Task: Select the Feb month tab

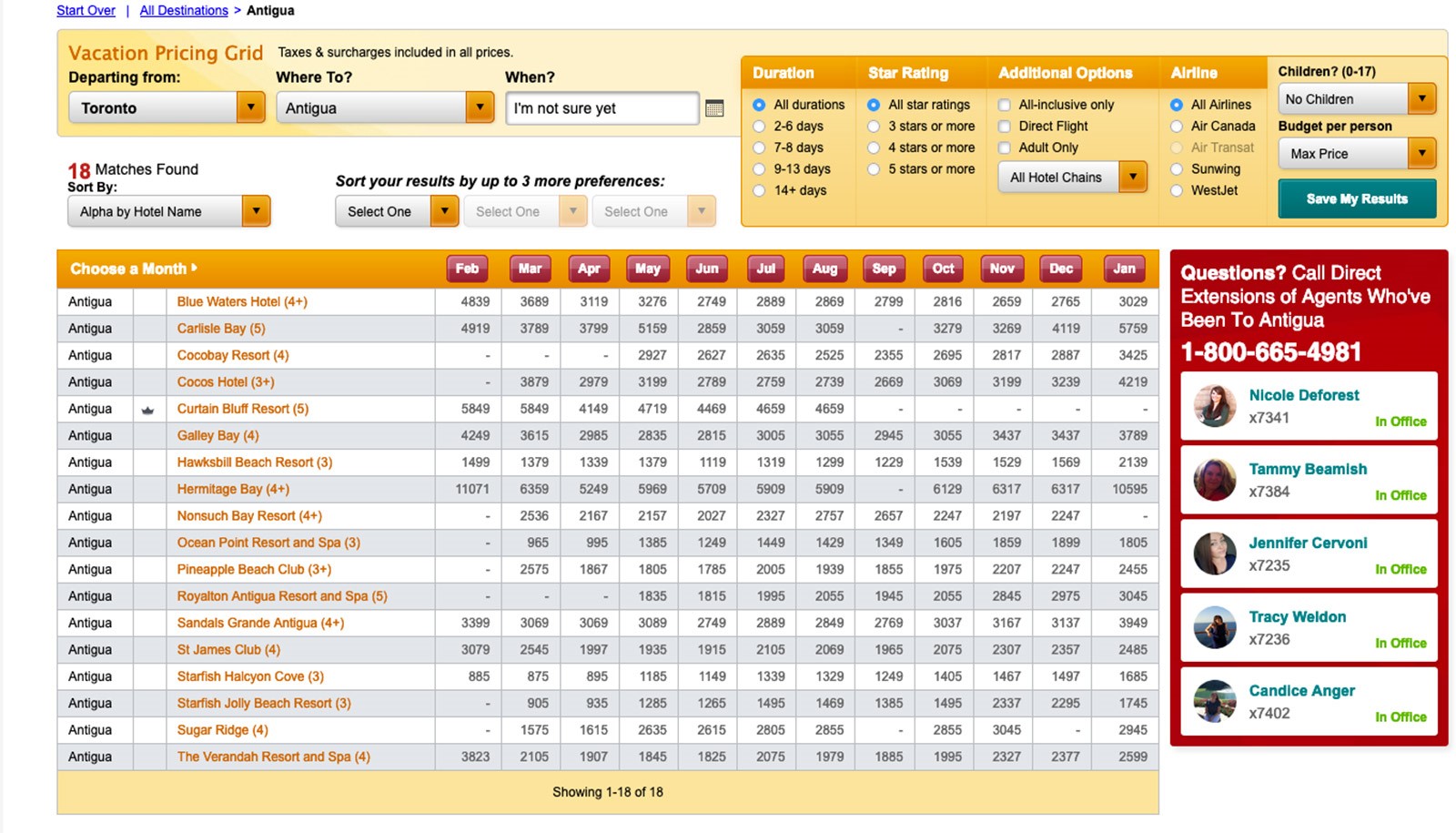Action: 467,269
